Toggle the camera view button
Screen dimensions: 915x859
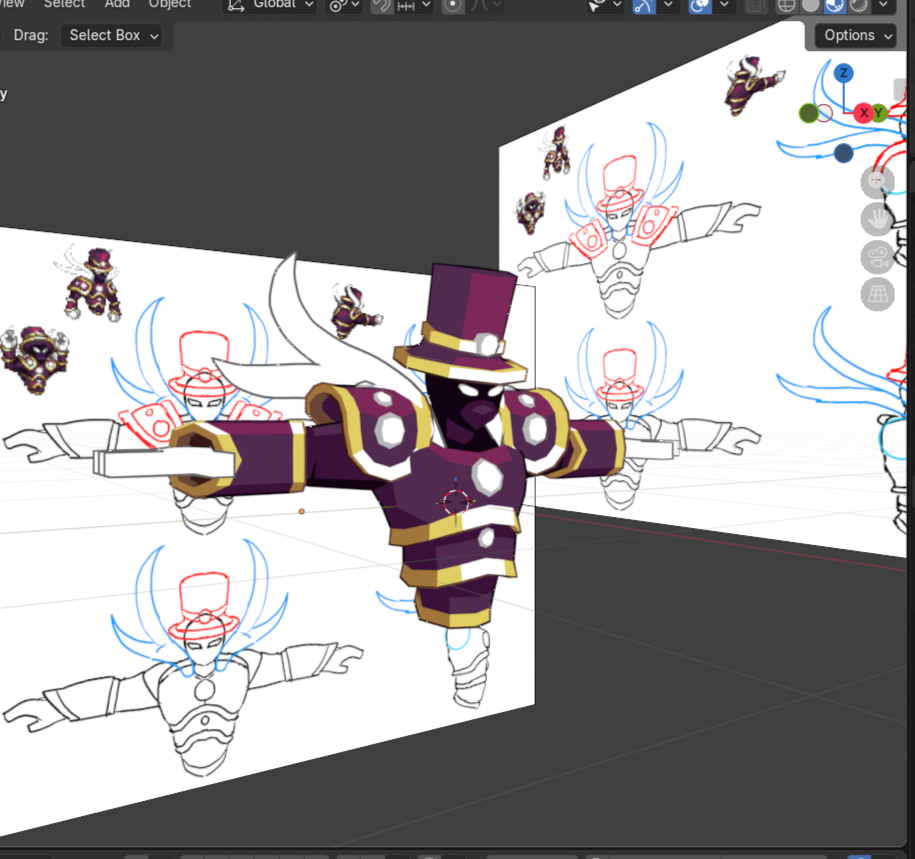pos(877,257)
